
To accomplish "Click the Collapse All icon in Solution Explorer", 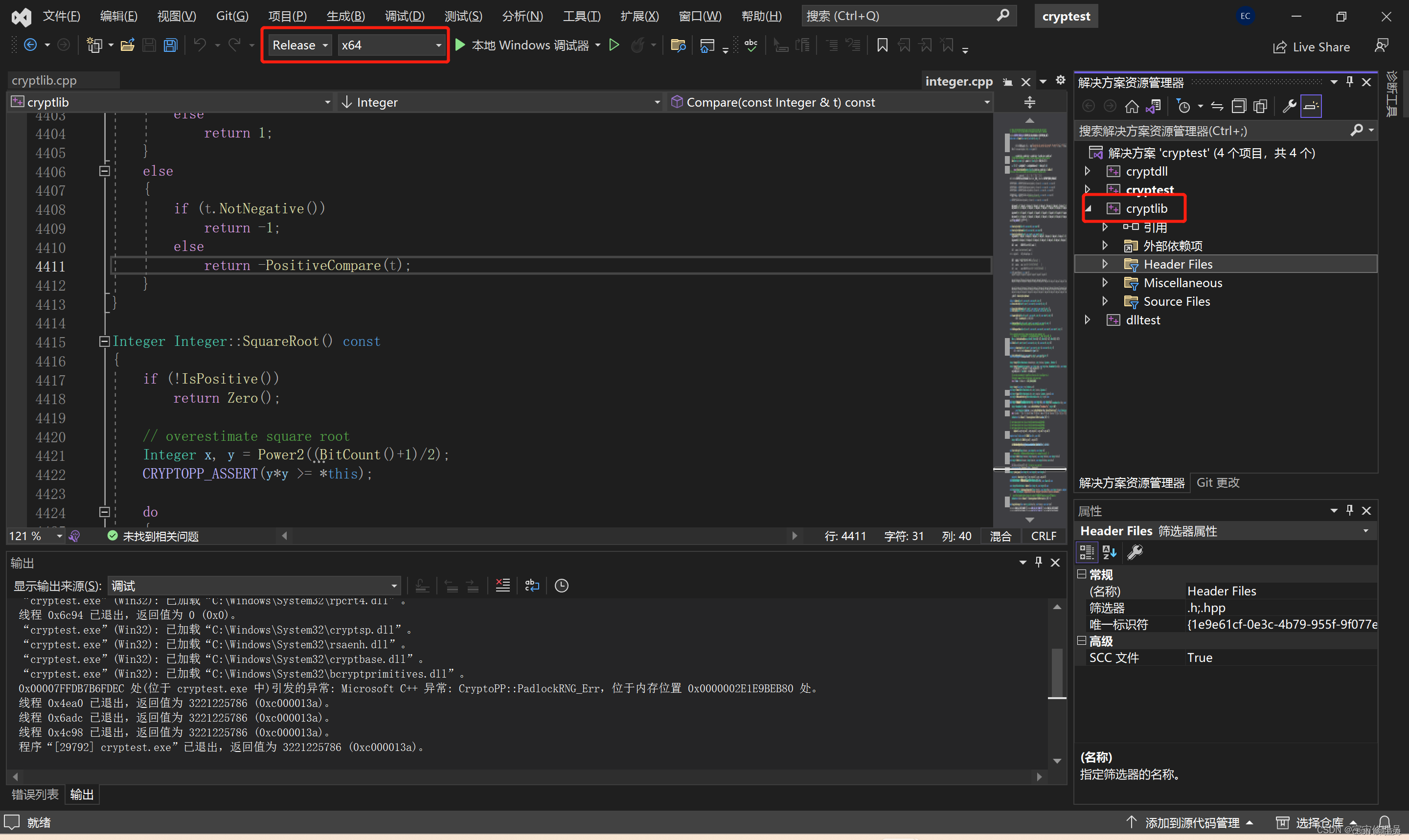I will (1239, 107).
